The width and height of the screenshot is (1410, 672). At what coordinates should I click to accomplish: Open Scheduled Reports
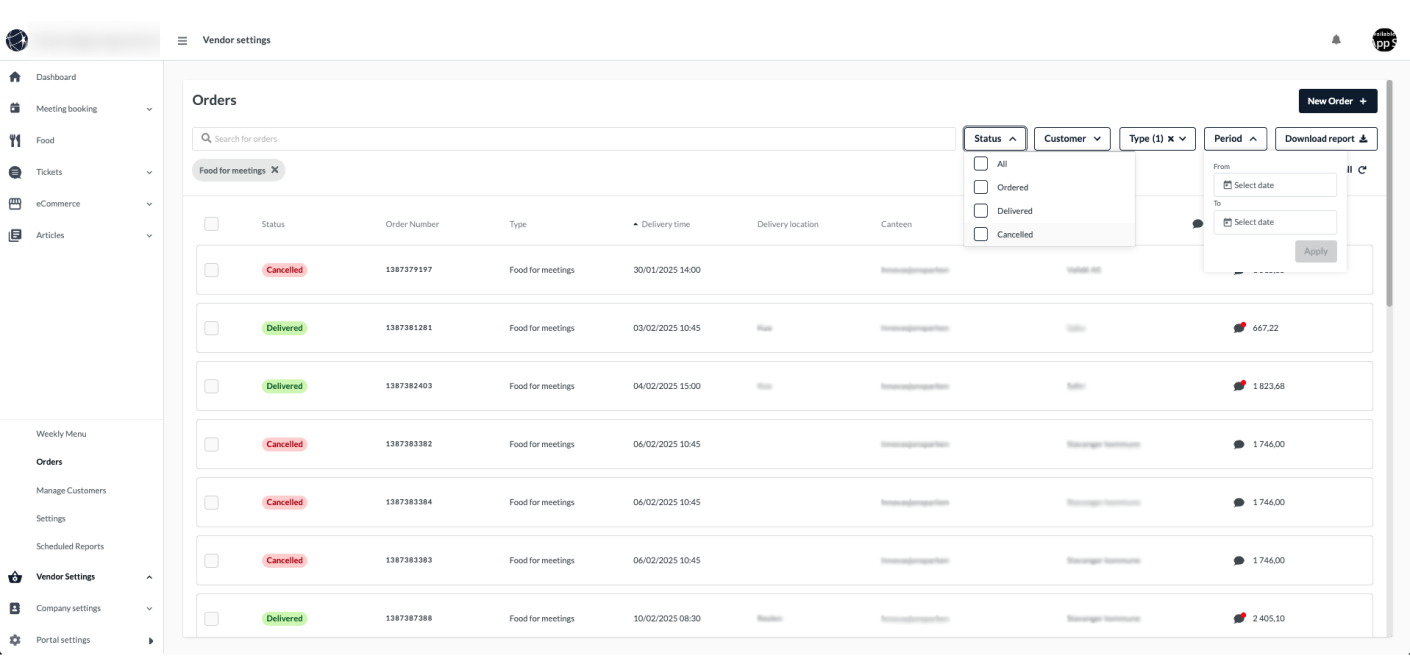pos(70,546)
